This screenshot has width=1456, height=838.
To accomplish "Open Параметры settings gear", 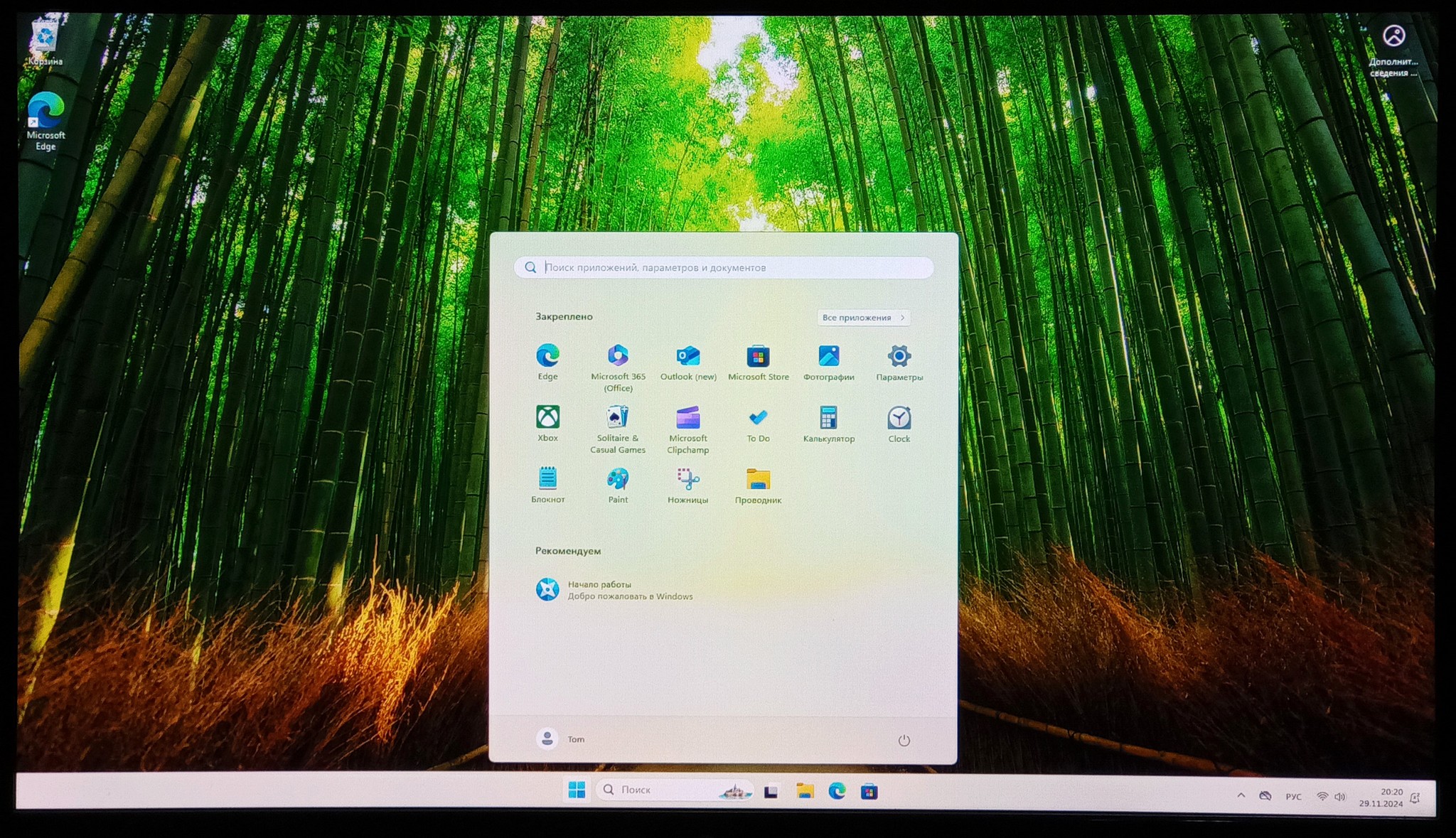I will point(899,356).
